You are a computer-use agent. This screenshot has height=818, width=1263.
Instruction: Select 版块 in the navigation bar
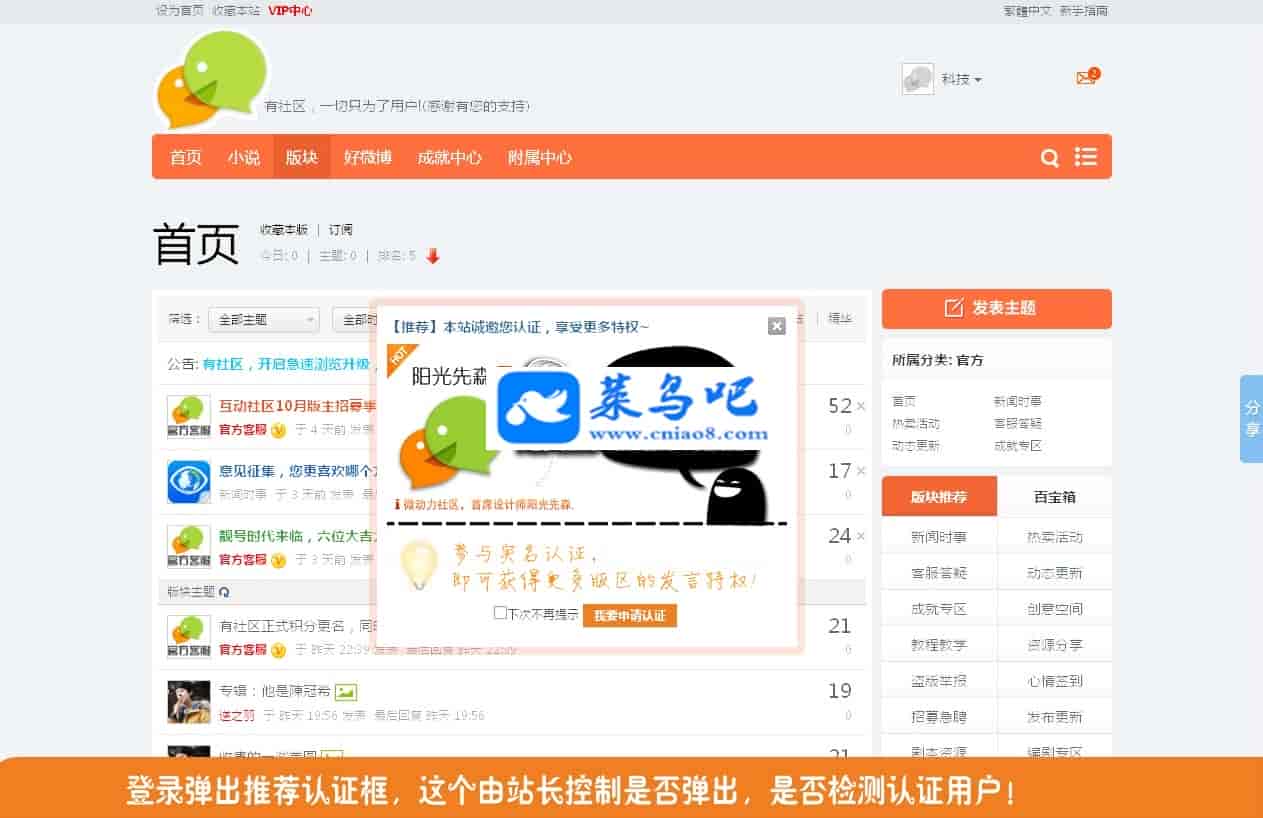click(x=301, y=158)
